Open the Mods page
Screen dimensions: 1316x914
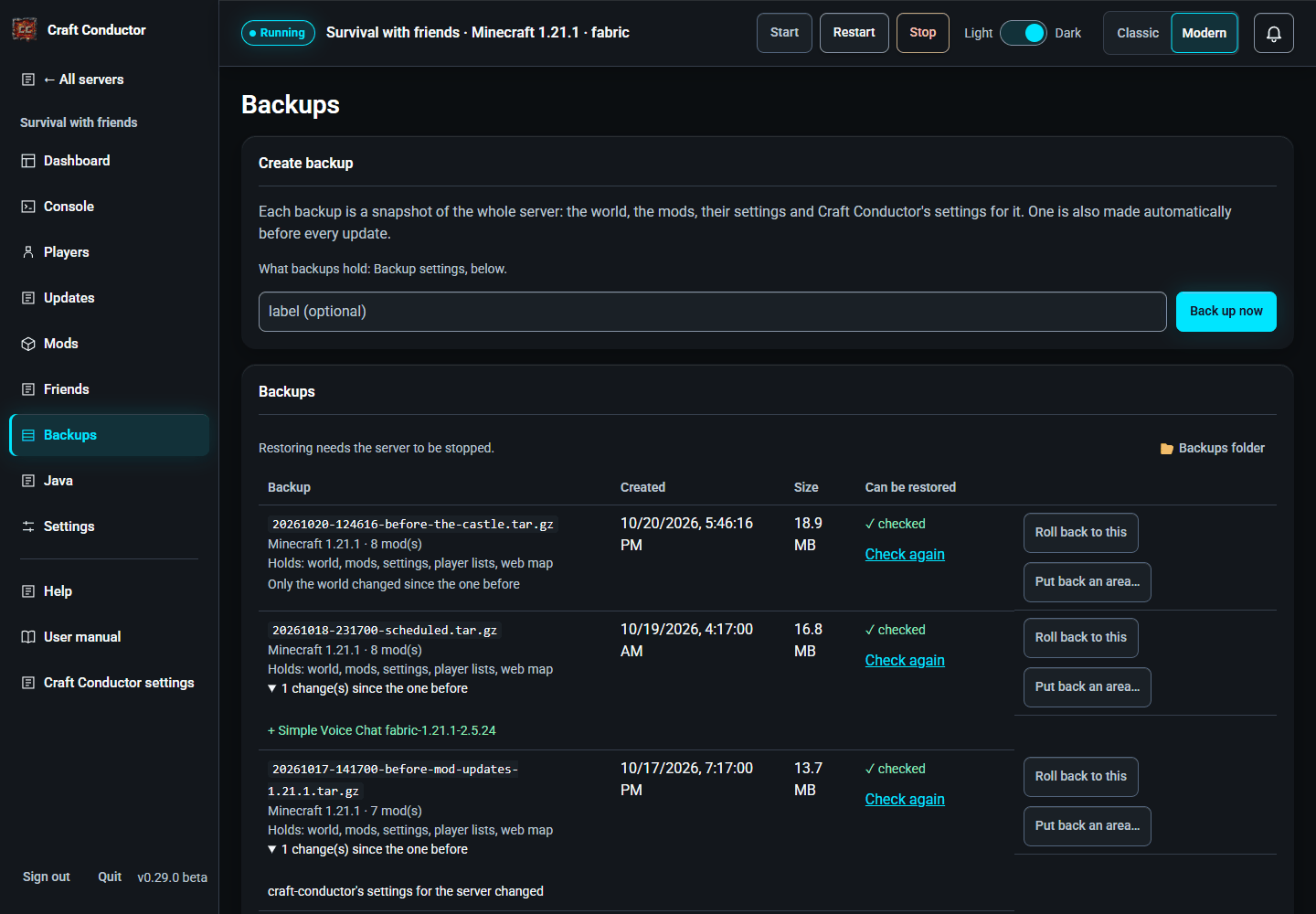(x=110, y=344)
